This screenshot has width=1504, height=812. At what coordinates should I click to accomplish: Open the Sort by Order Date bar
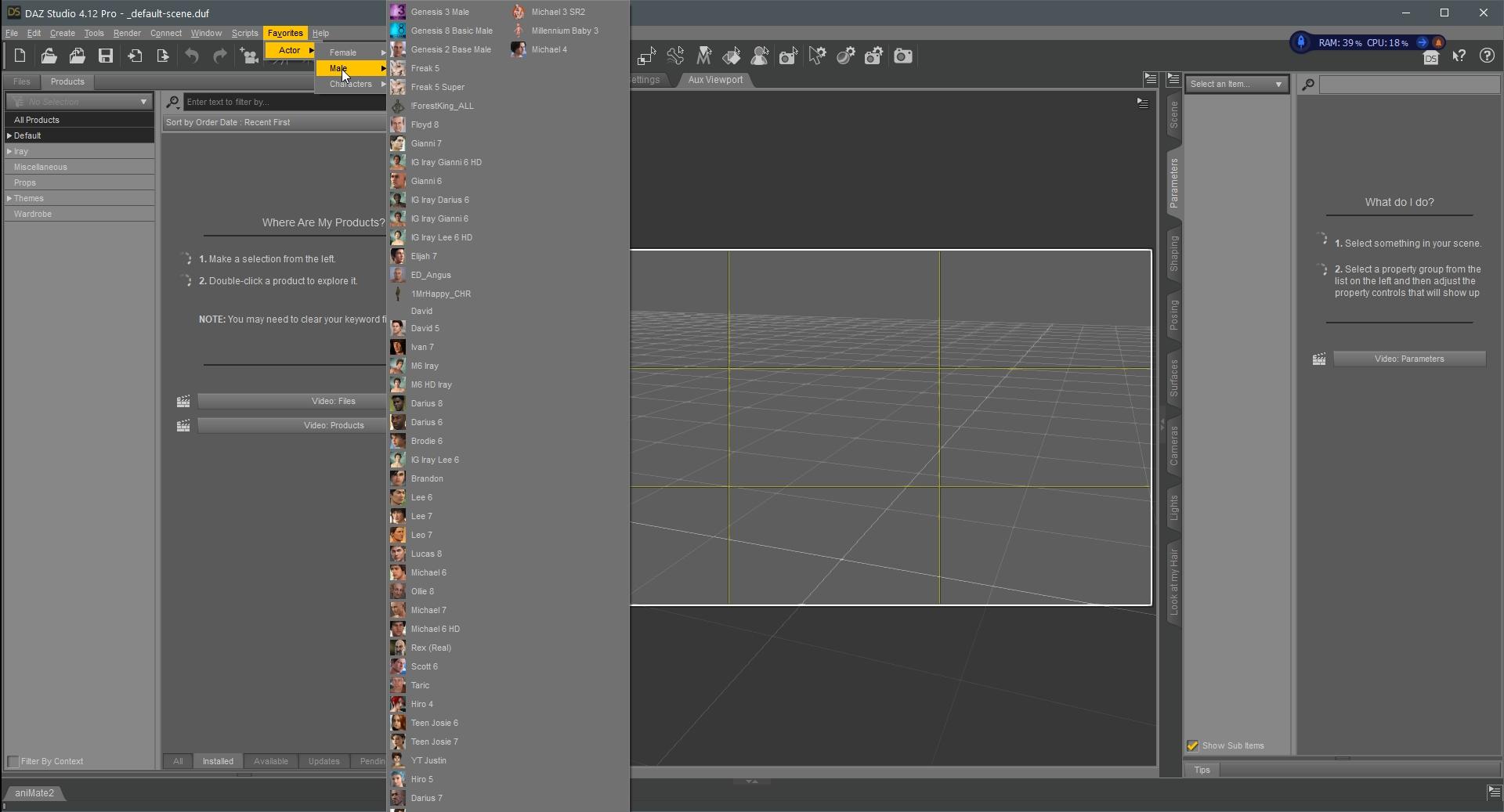tap(274, 122)
